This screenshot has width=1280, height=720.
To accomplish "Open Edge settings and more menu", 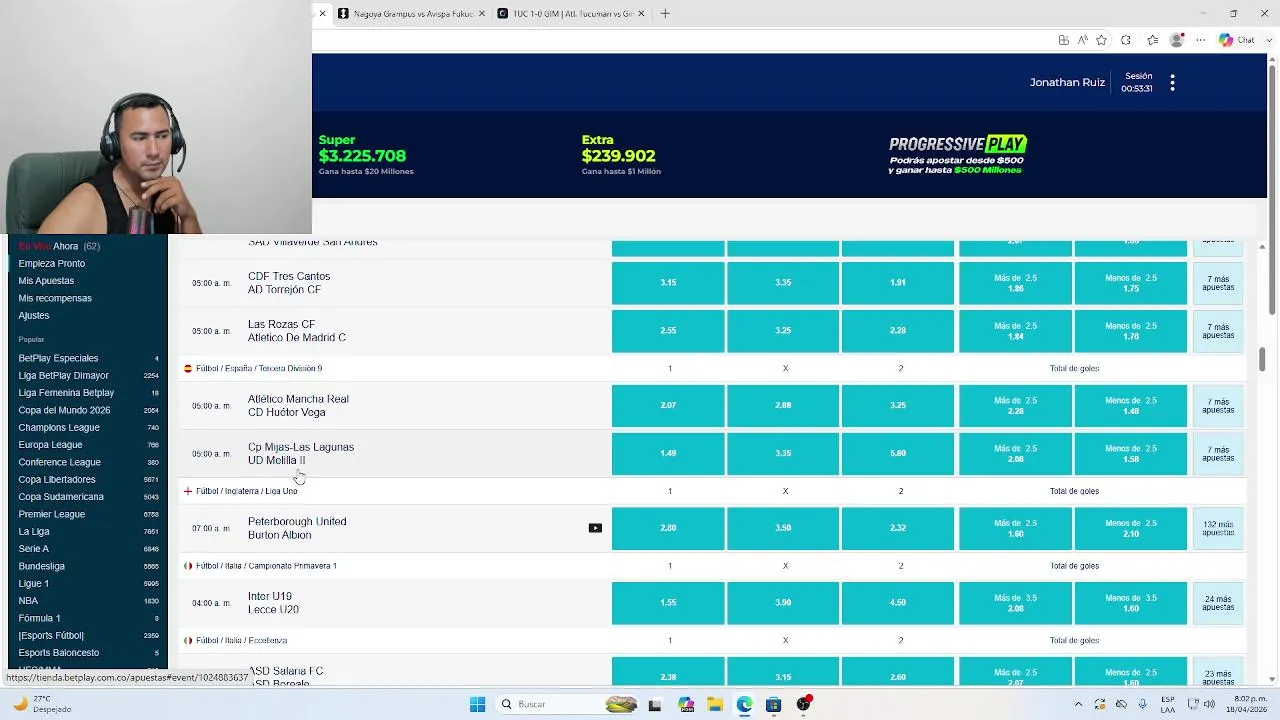I will 1201,40.
